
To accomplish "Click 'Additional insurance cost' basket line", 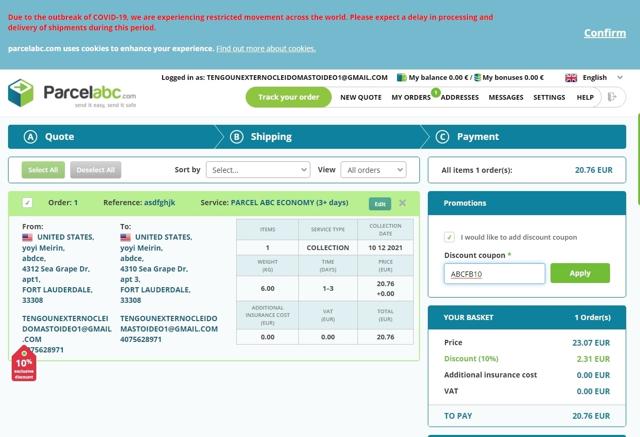I will (x=527, y=375).
